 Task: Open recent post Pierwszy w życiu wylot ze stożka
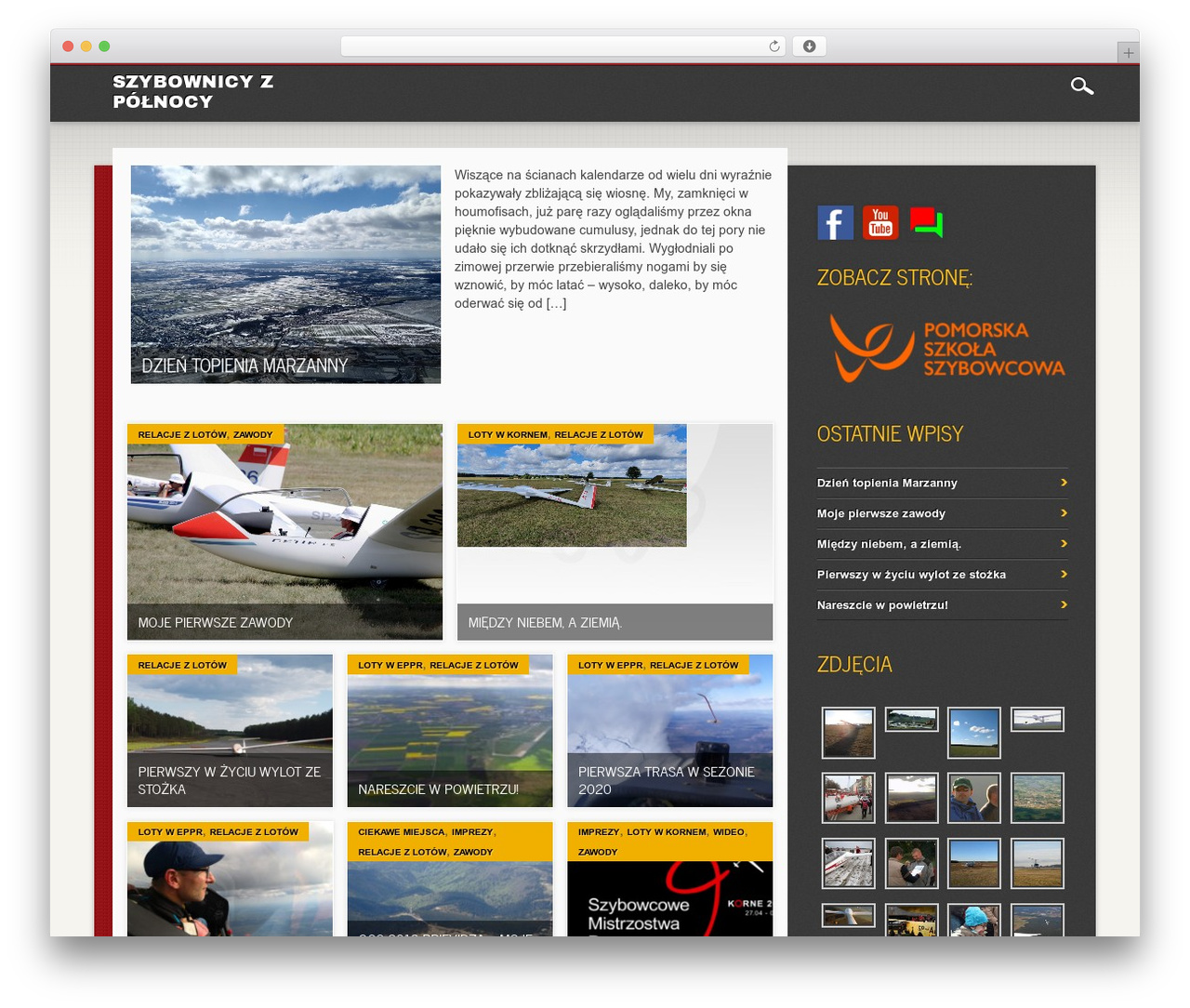click(911, 575)
